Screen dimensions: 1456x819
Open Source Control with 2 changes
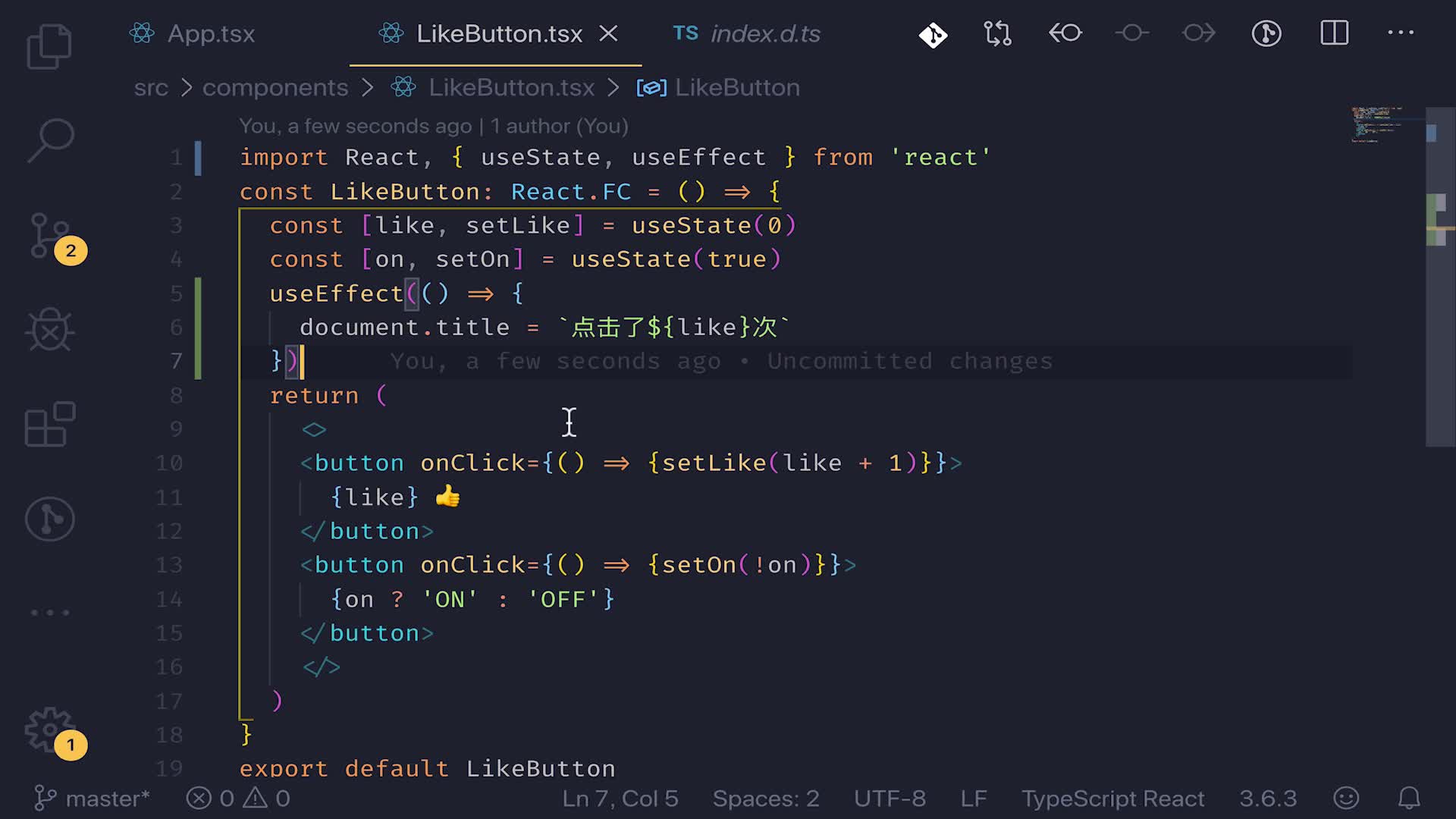click(49, 235)
